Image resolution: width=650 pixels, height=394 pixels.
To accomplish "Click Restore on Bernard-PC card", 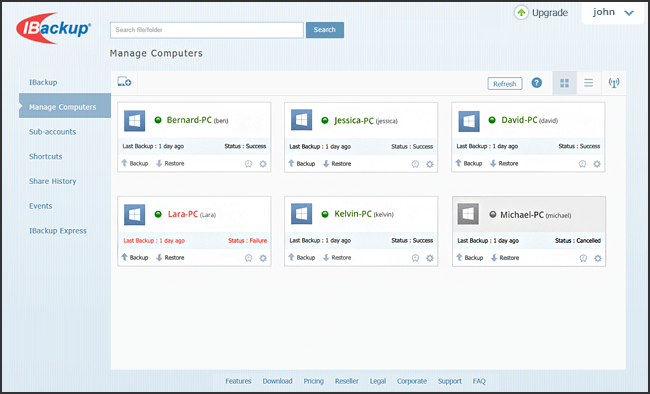I will (170, 163).
